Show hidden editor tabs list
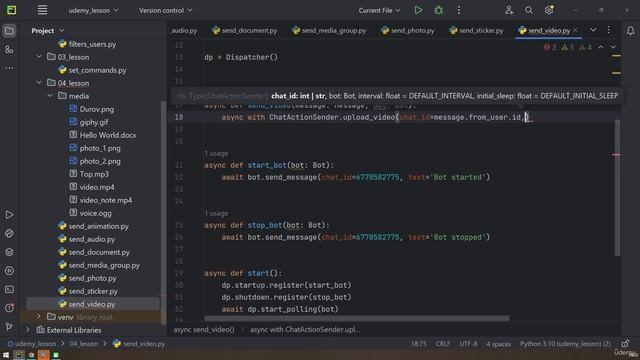Viewport: 640px width, 360px height. 593,30
